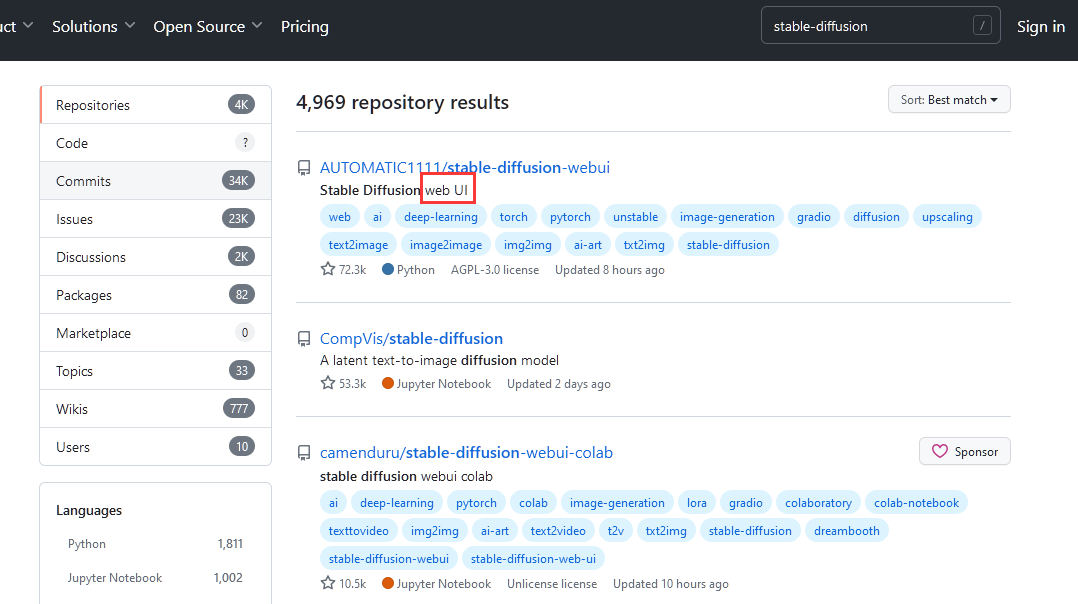Click the torch topic tag
The width and height of the screenshot is (1078, 604).
[514, 216]
